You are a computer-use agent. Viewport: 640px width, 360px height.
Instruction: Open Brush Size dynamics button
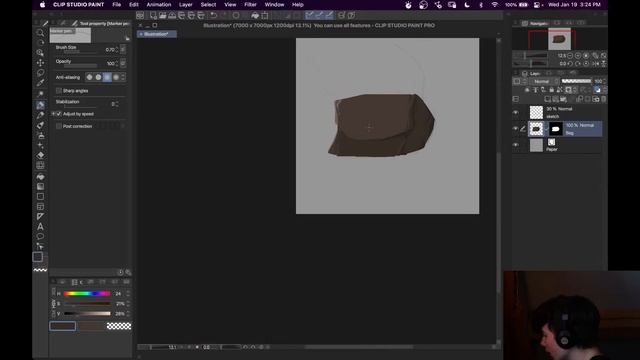click(x=123, y=49)
